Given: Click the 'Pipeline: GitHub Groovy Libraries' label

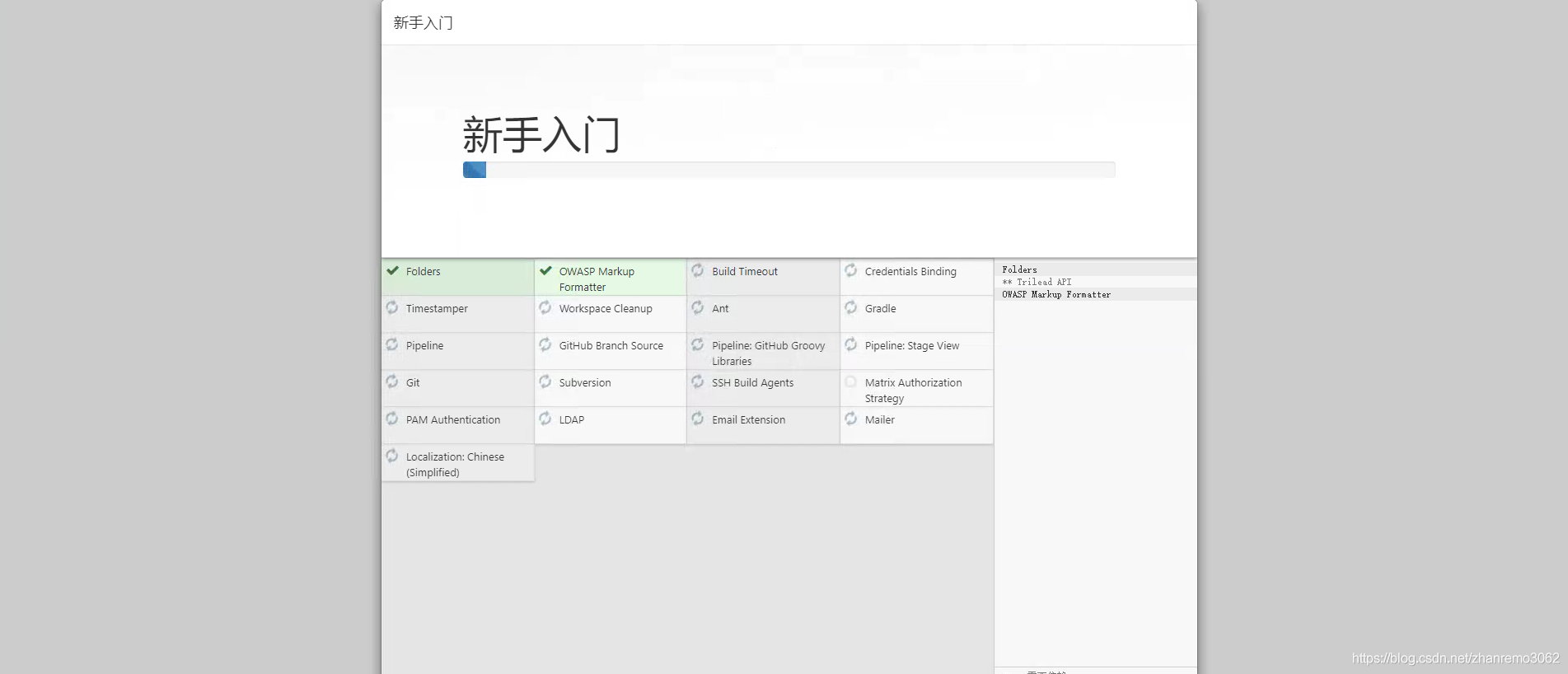Looking at the screenshot, I should 768,353.
